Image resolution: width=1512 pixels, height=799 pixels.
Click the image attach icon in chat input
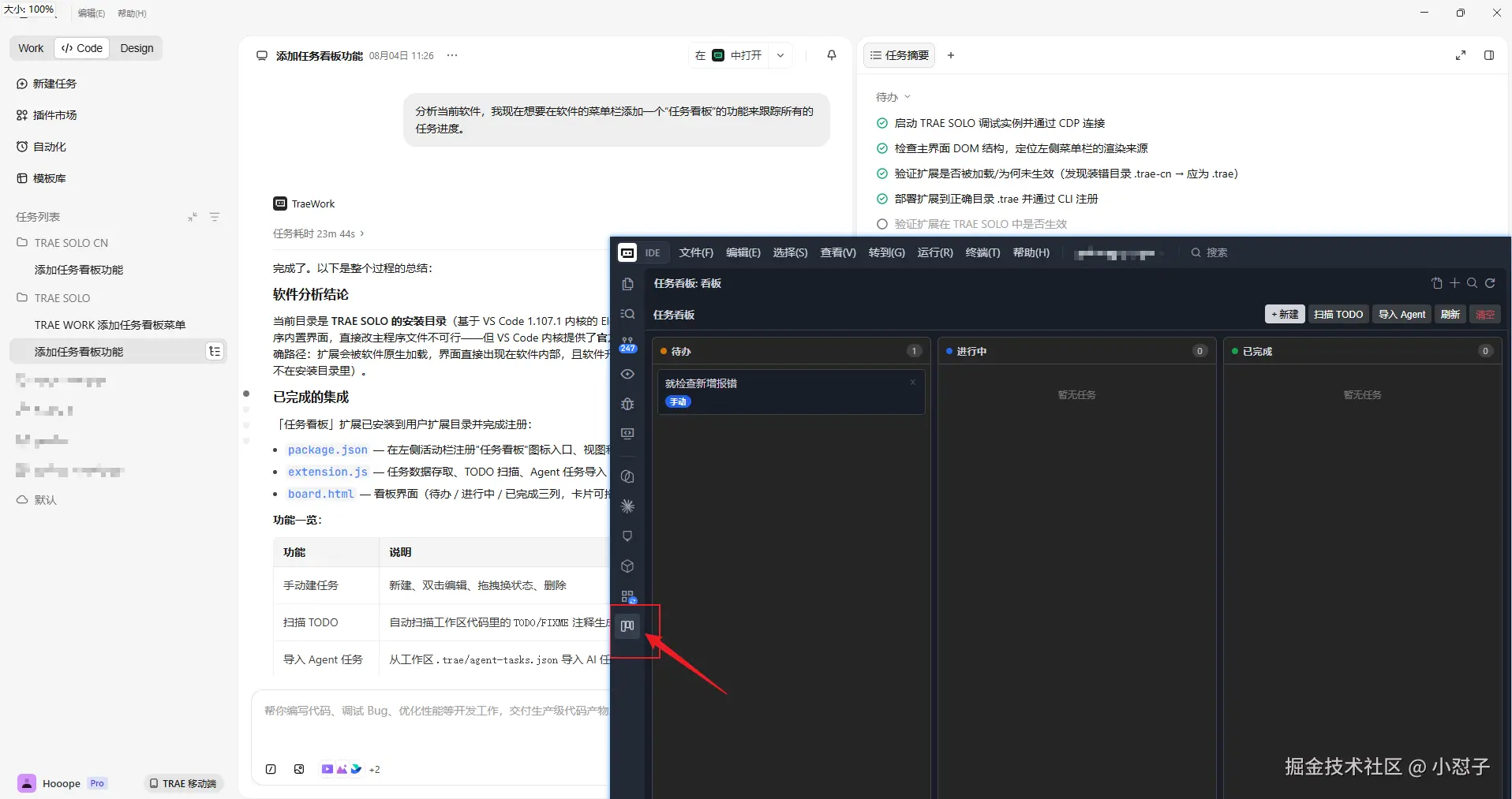pos(299,769)
